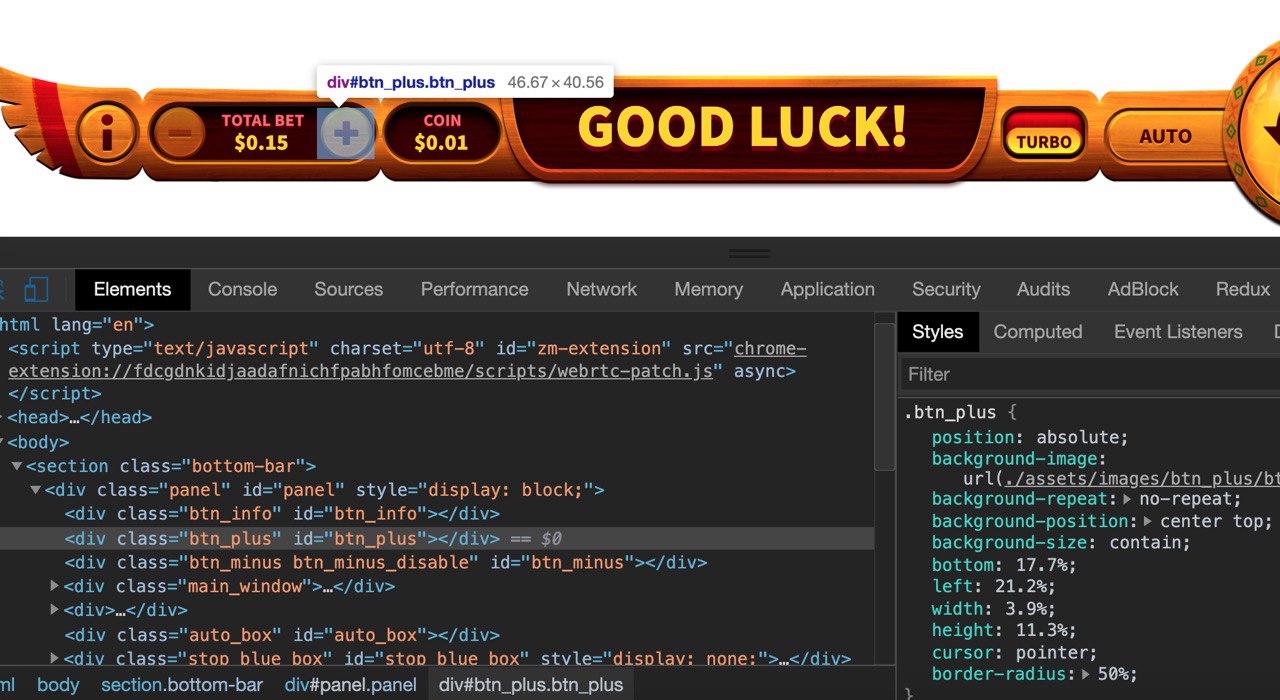
Task: Open the Event Listeners sidebar tab
Action: pyautogui.click(x=1178, y=332)
